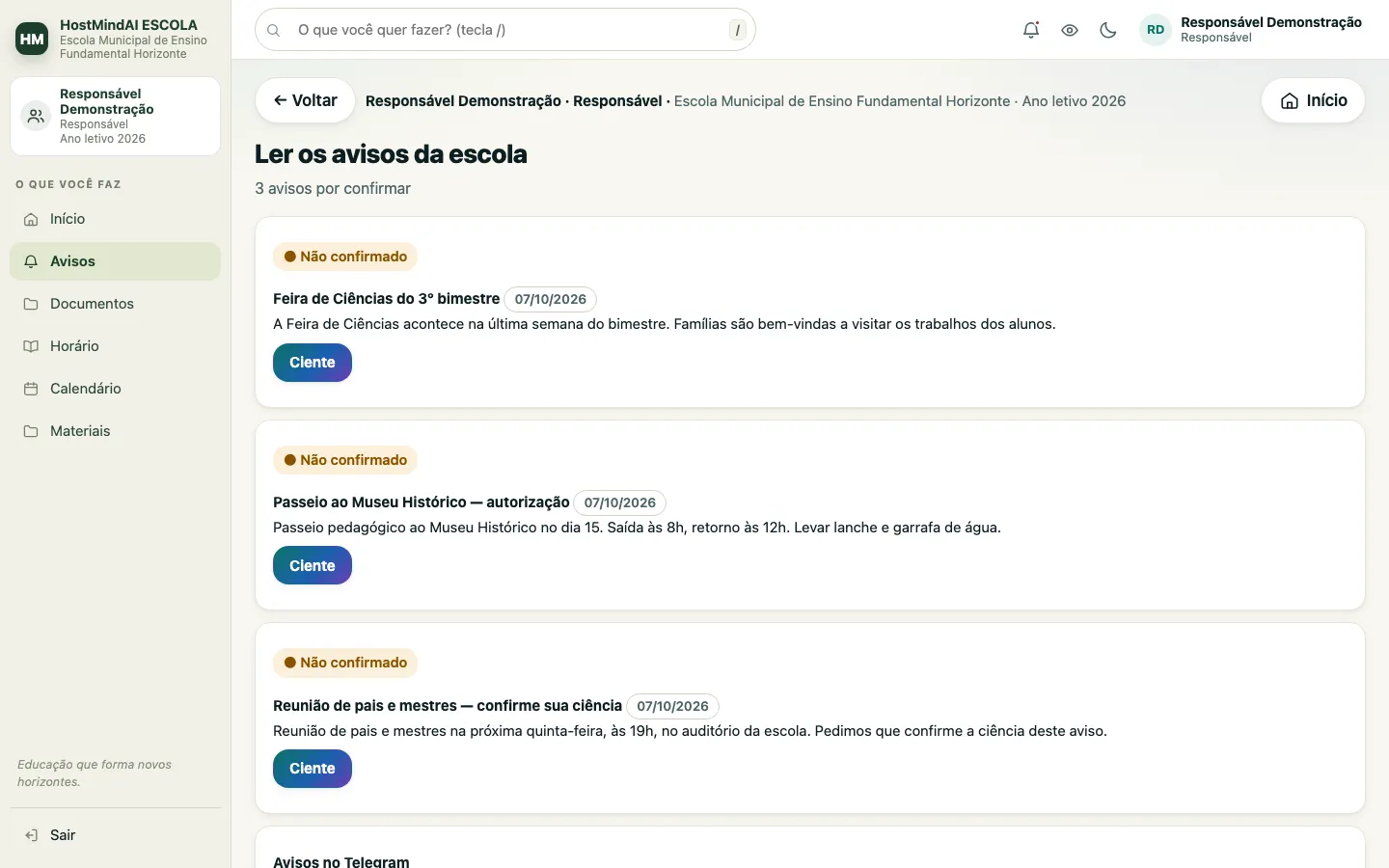The height and width of the screenshot is (868, 1389).
Task: Confirm Feira de Ciências notice with Ciente
Action: coord(313,363)
